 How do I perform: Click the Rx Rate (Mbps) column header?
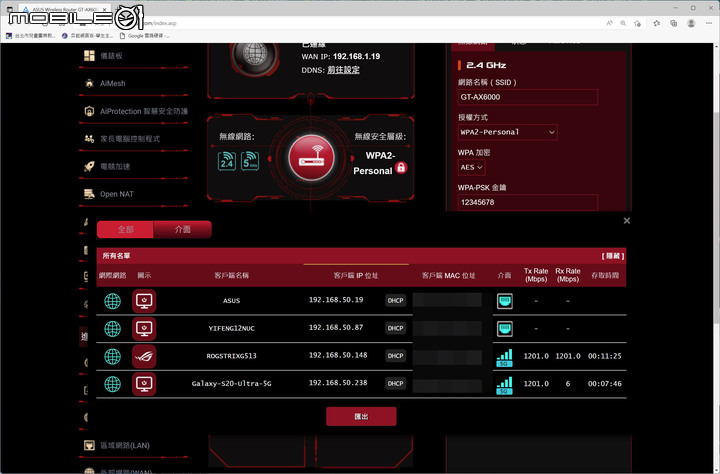[568, 275]
